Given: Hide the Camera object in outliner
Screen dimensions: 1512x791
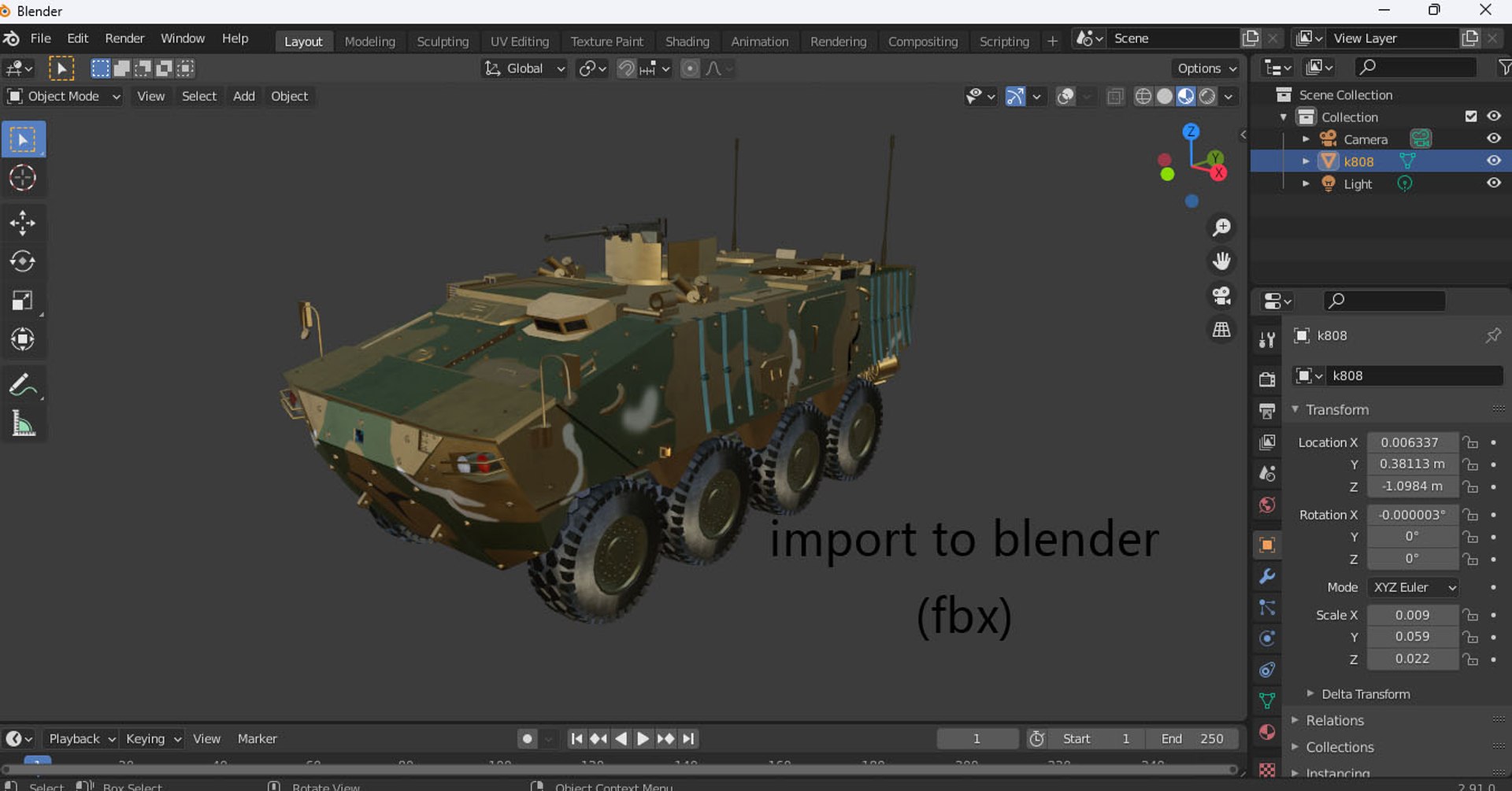Looking at the screenshot, I should pyautogui.click(x=1494, y=139).
